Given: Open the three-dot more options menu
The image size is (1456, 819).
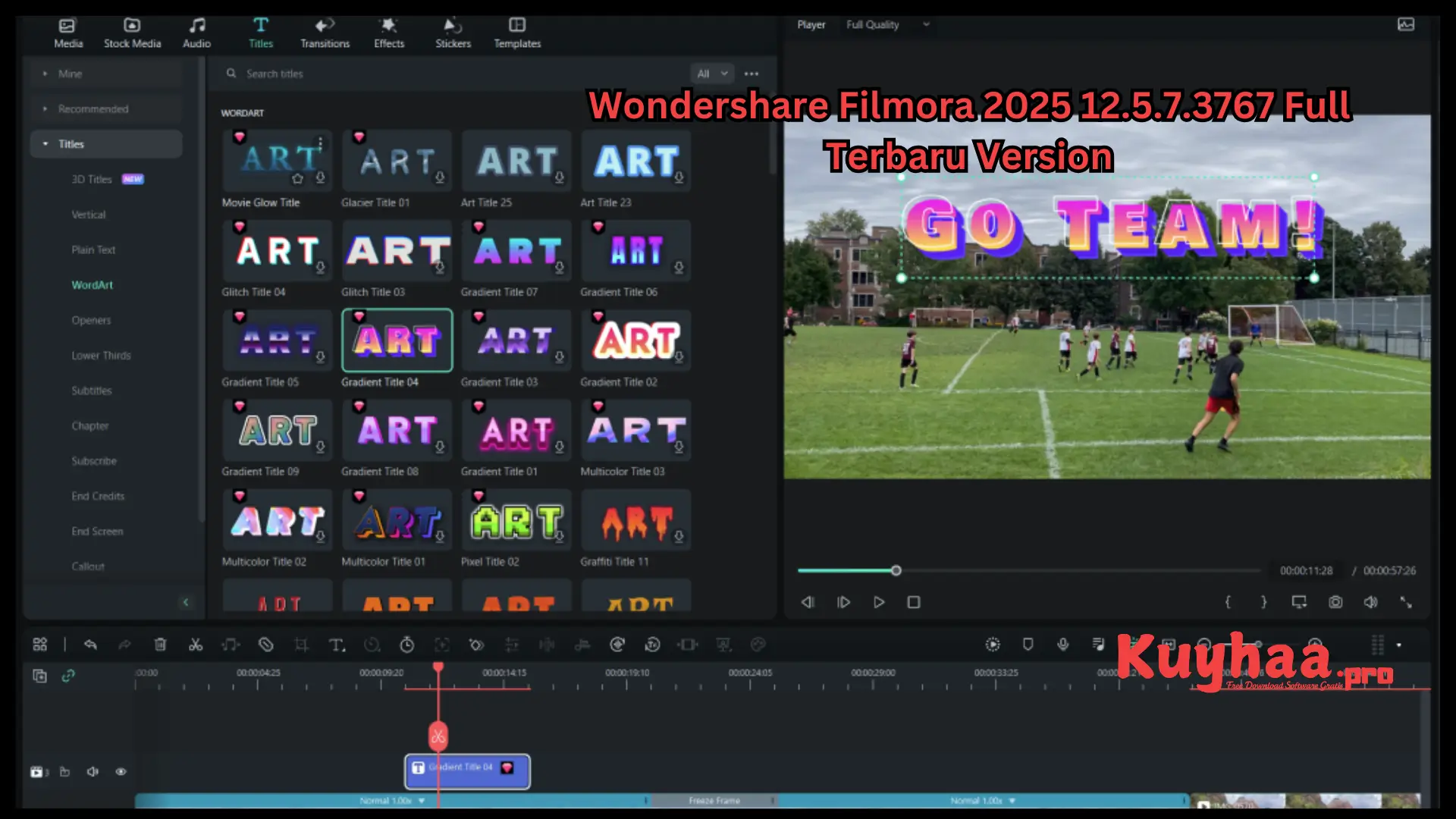Looking at the screenshot, I should [x=752, y=74].
